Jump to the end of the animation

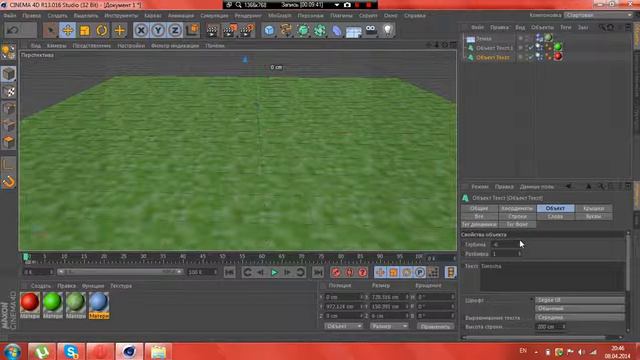pos(318,272)
